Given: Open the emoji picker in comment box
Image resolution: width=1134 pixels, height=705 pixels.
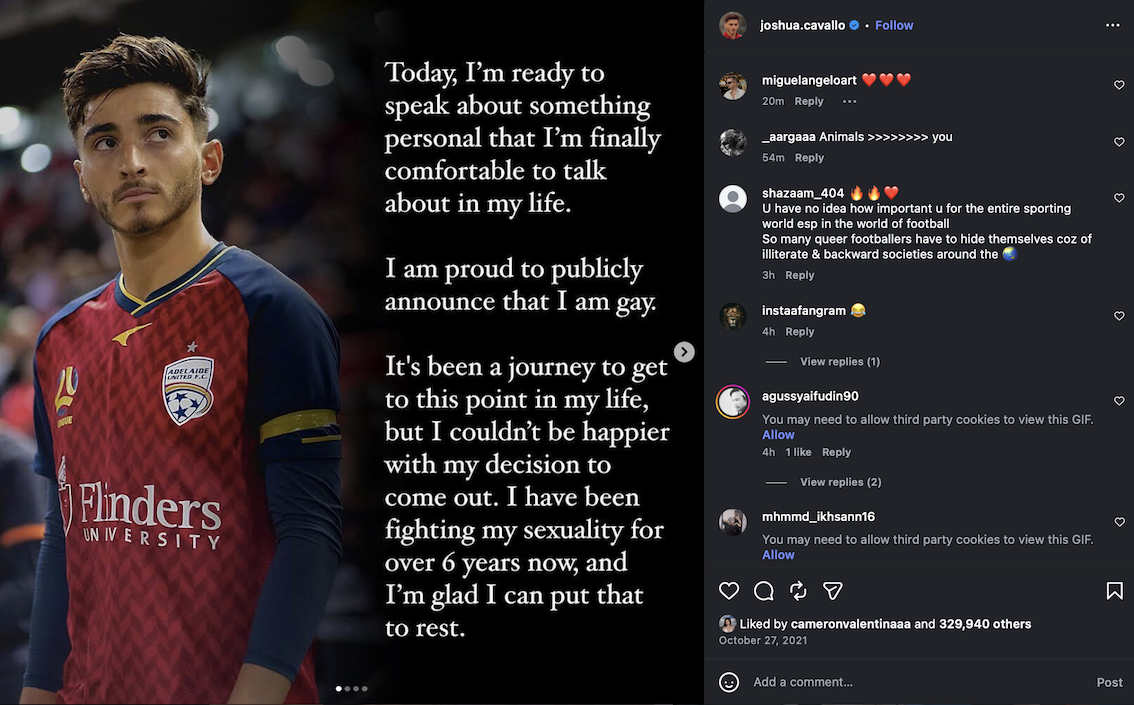Looking at the screenshot, I should (x=730, y=682).
